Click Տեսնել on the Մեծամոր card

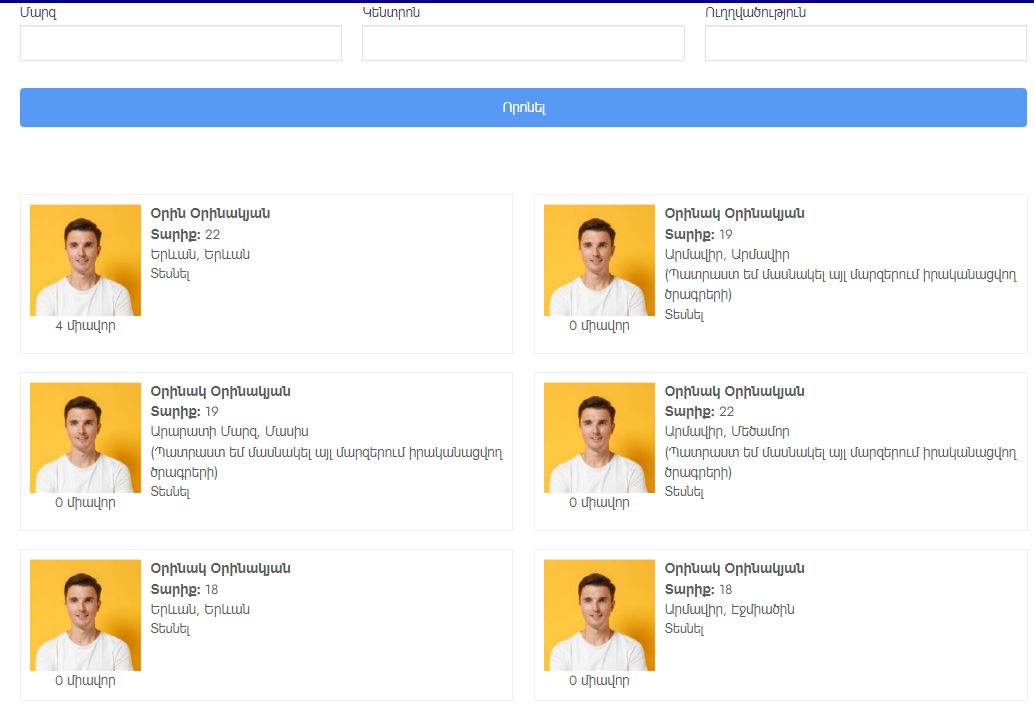pos(684,492)
